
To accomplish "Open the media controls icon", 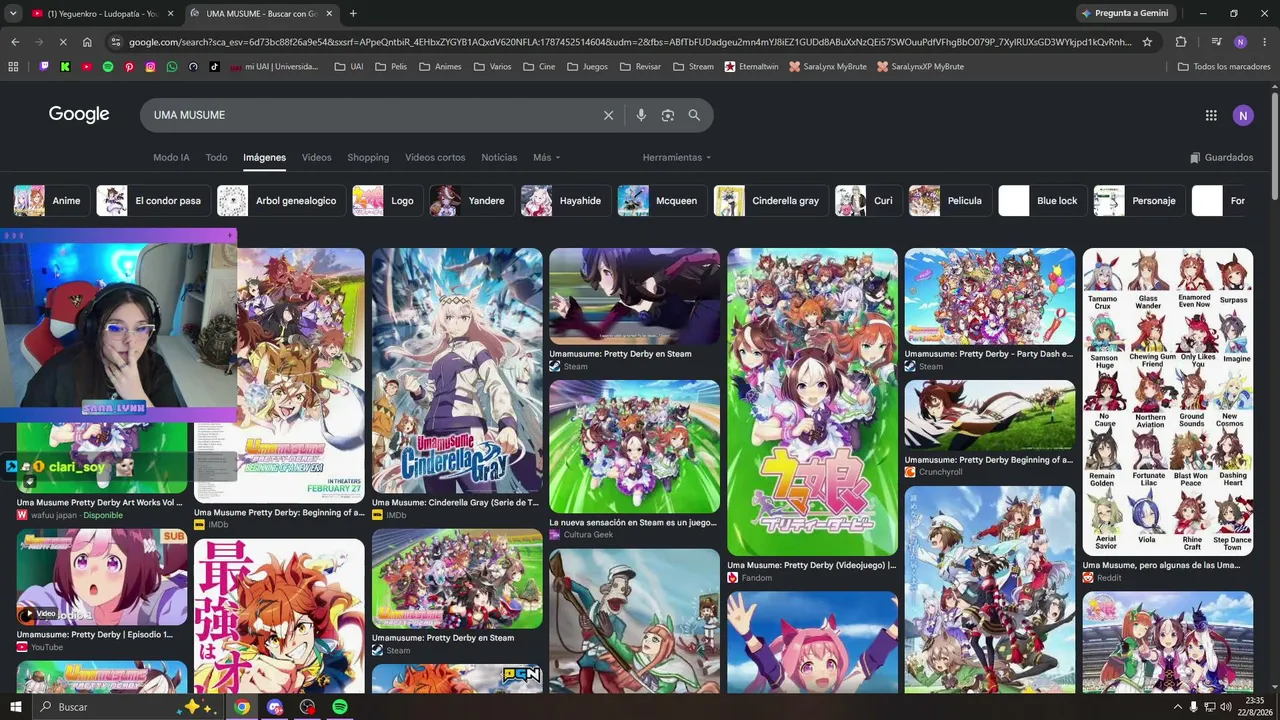I will [x=1216, y=42].
